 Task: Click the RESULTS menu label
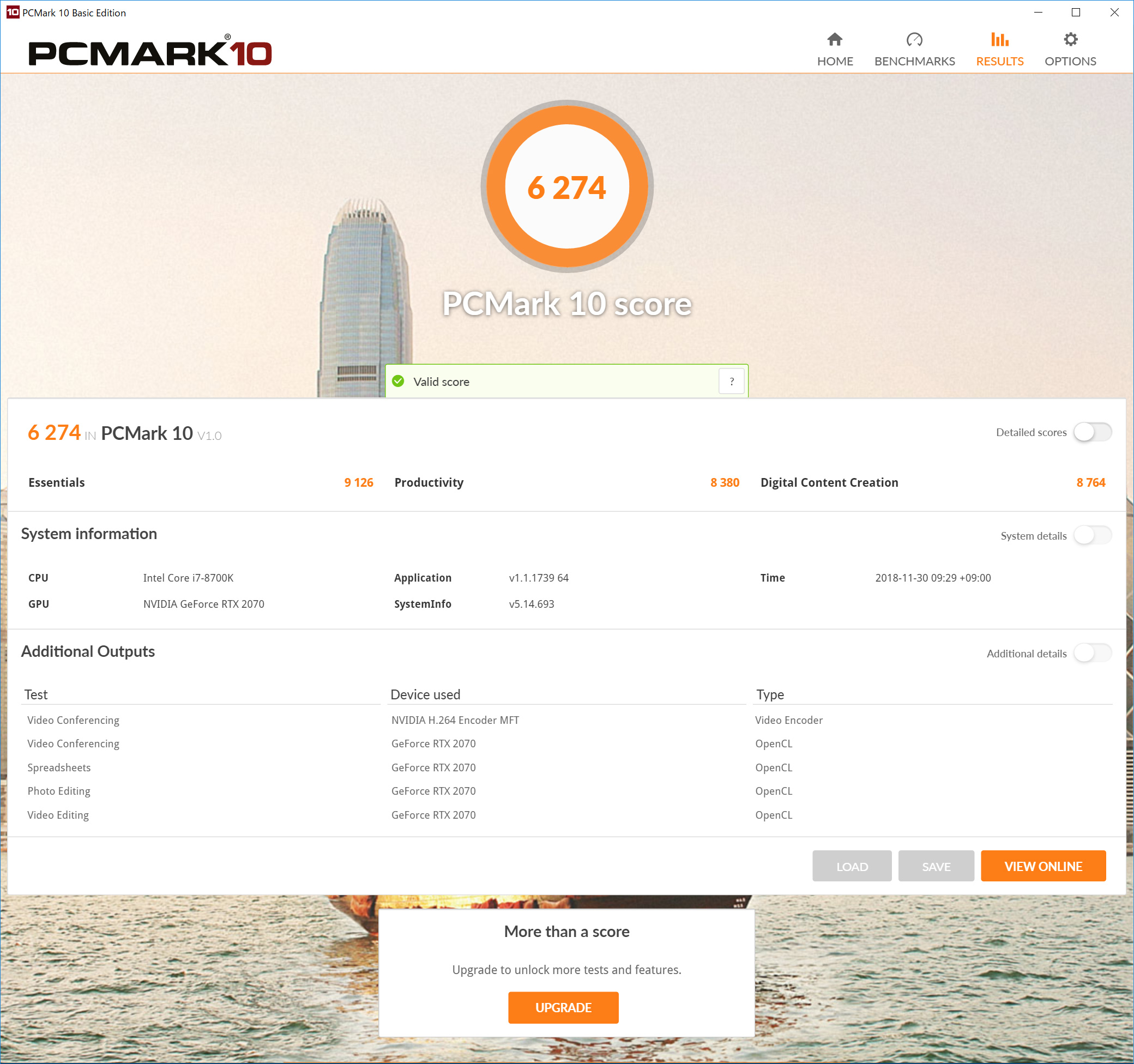(x=999, y=61)
